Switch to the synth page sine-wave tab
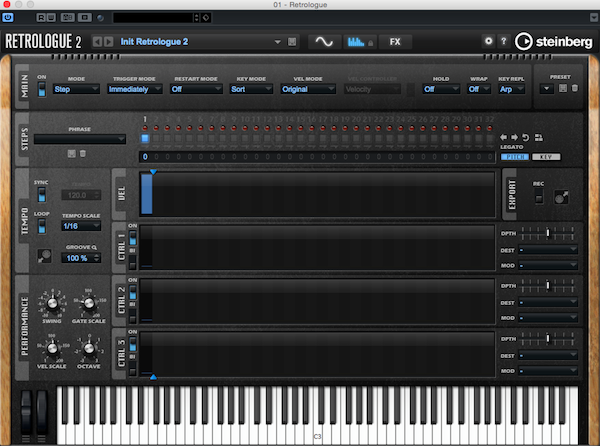Viewport: 600px width, 446px height. tap(324, 41)
